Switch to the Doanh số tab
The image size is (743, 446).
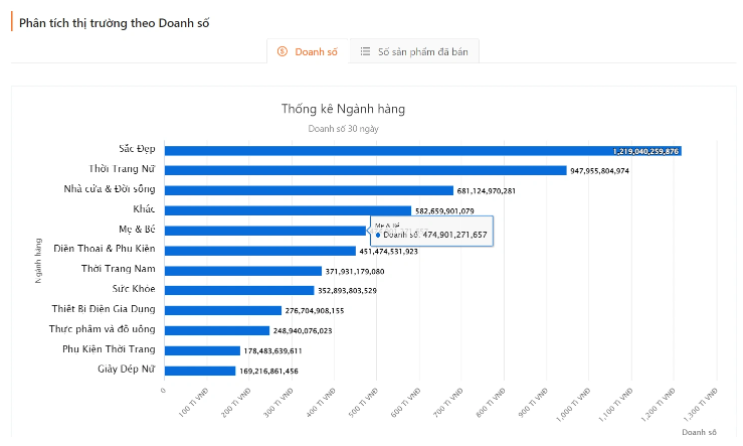click(x=308, y=51)
